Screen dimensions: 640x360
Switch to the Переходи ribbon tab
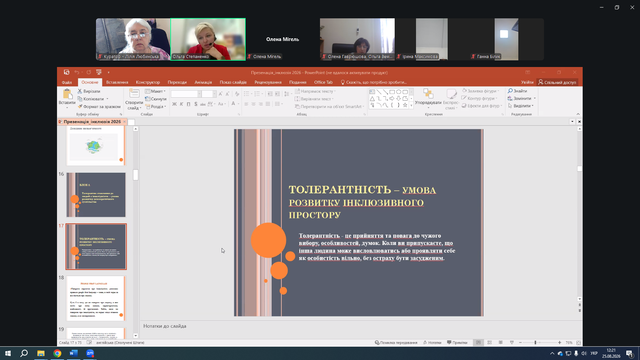177,82
